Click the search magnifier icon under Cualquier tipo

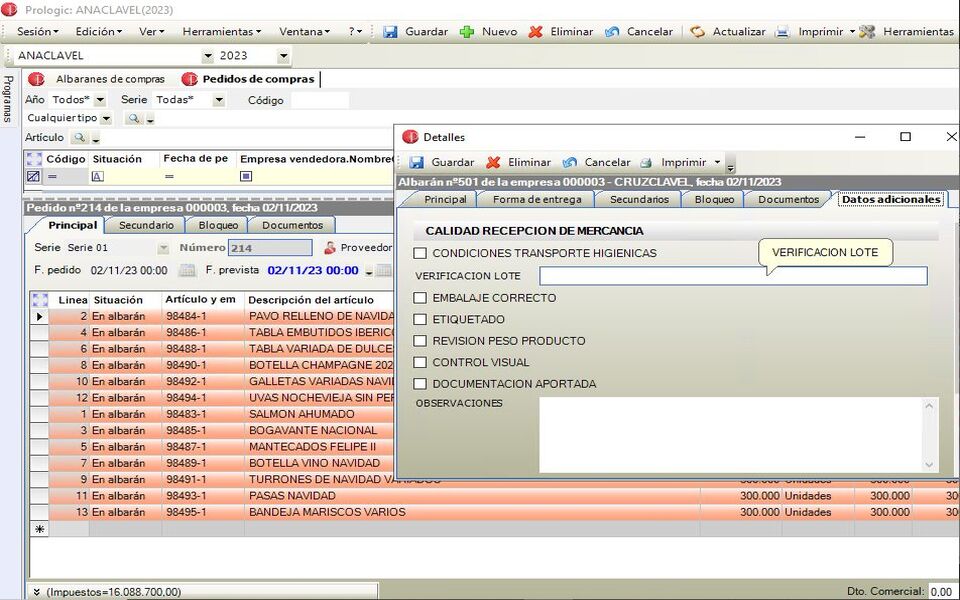[132, 117]
